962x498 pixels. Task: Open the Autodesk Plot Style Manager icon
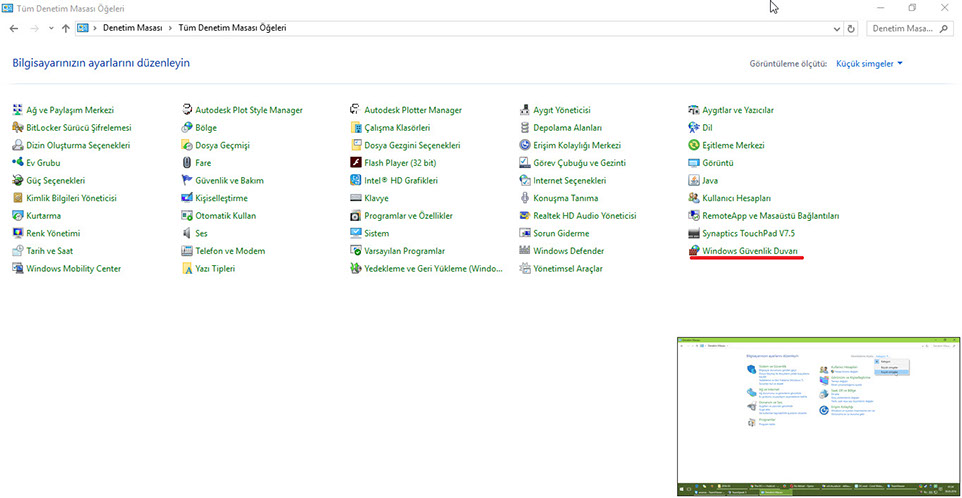pyautogui.click(x=187, y=110)
